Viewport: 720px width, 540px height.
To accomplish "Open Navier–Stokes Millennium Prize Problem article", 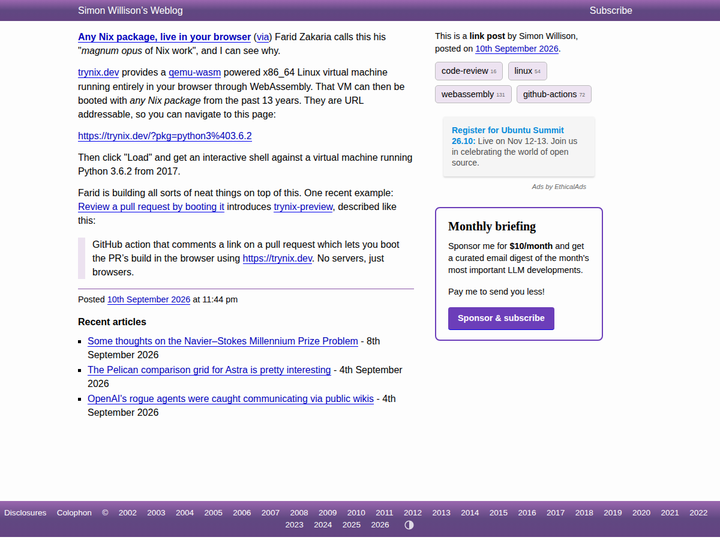I will 222,341.
